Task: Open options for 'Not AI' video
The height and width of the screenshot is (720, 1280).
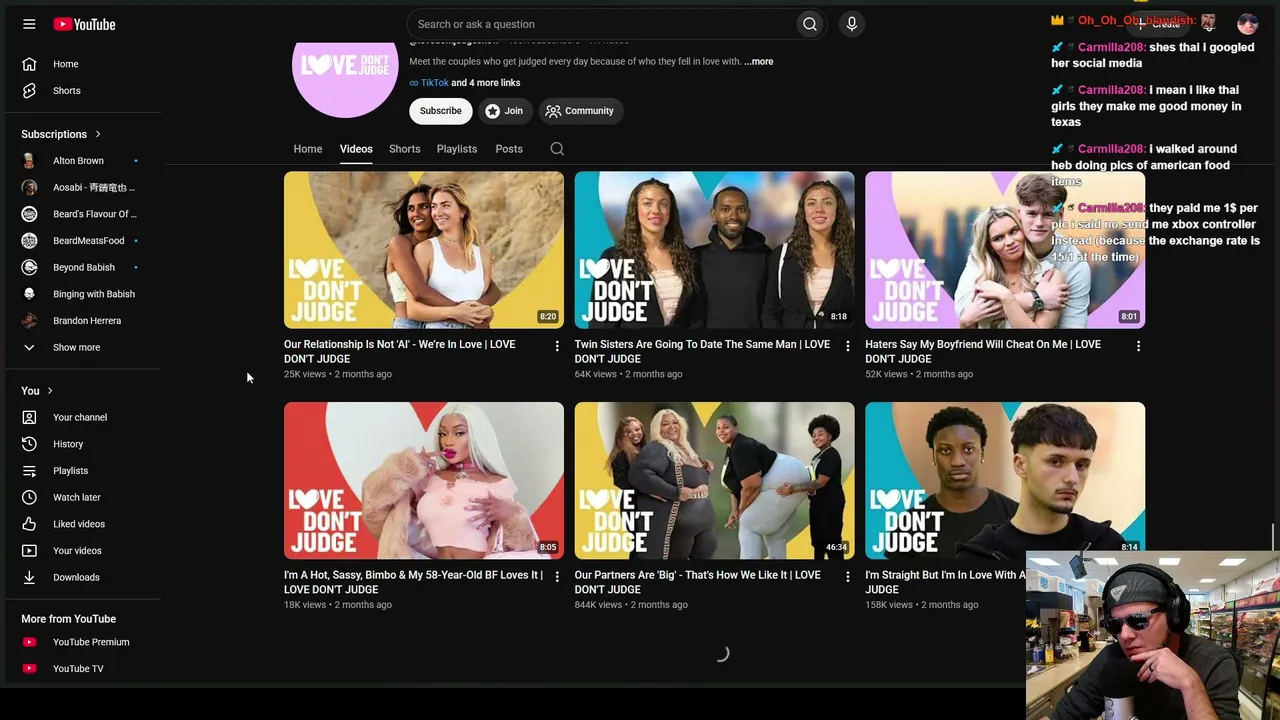Action: point(557,346)
